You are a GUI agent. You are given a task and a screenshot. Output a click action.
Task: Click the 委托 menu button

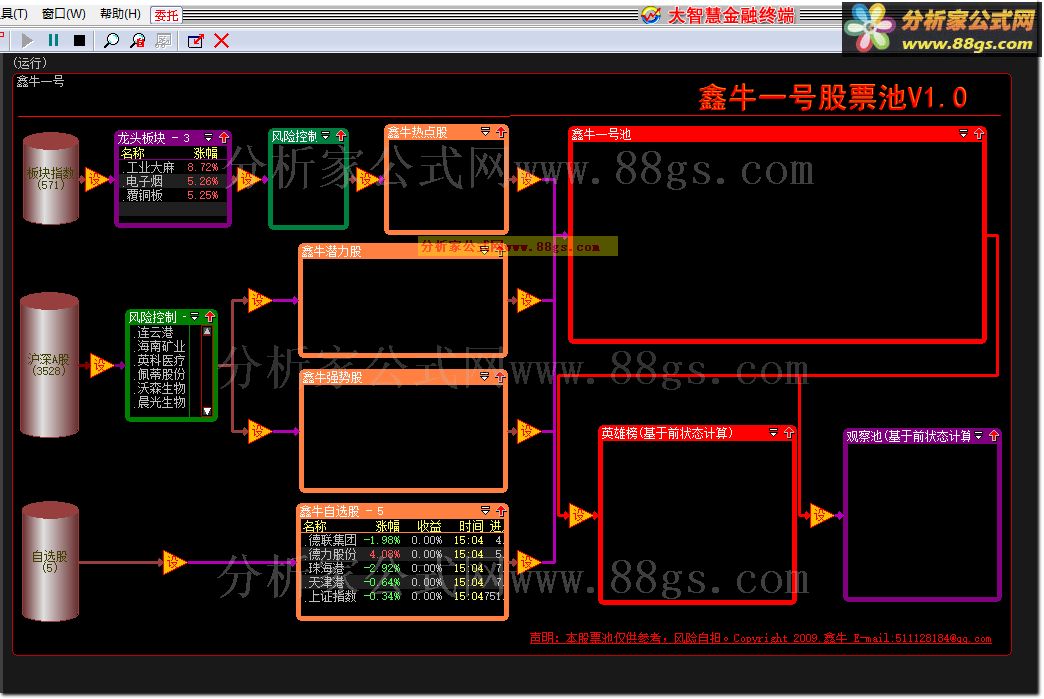coord(166,15)
